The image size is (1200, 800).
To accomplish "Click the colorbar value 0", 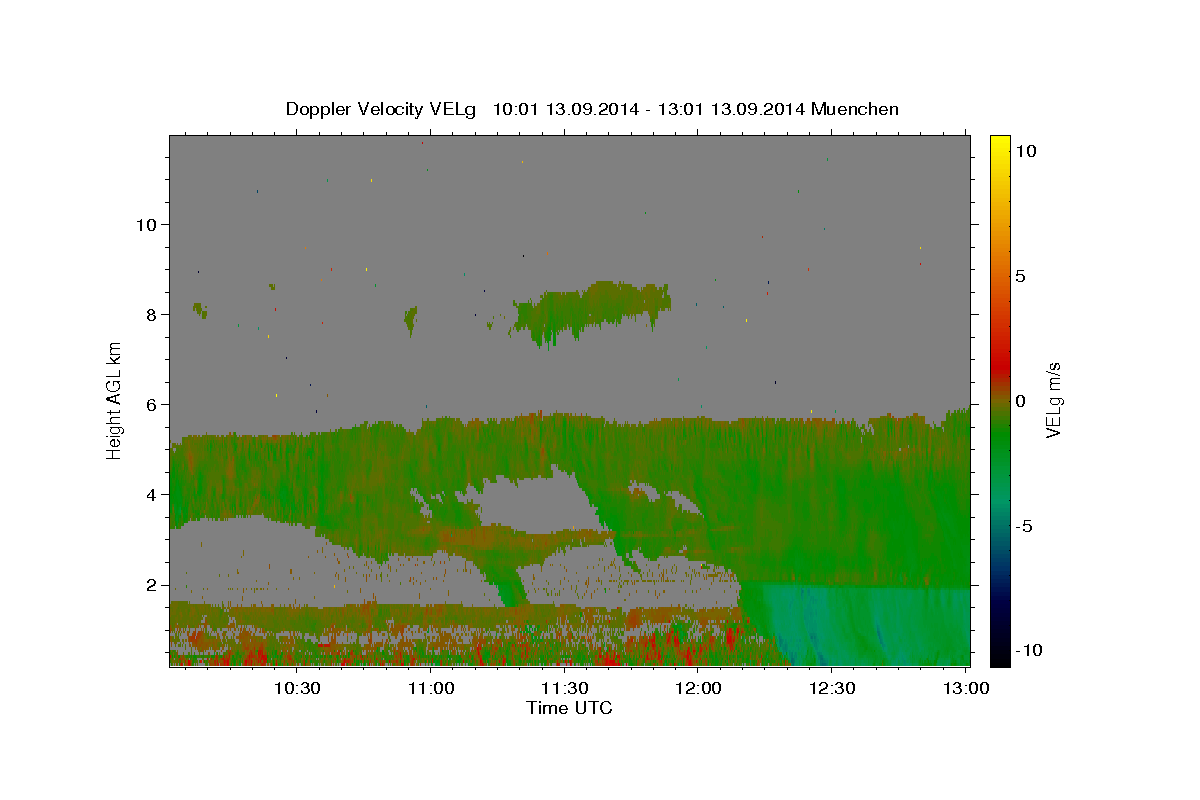I will click(1021, 401).
